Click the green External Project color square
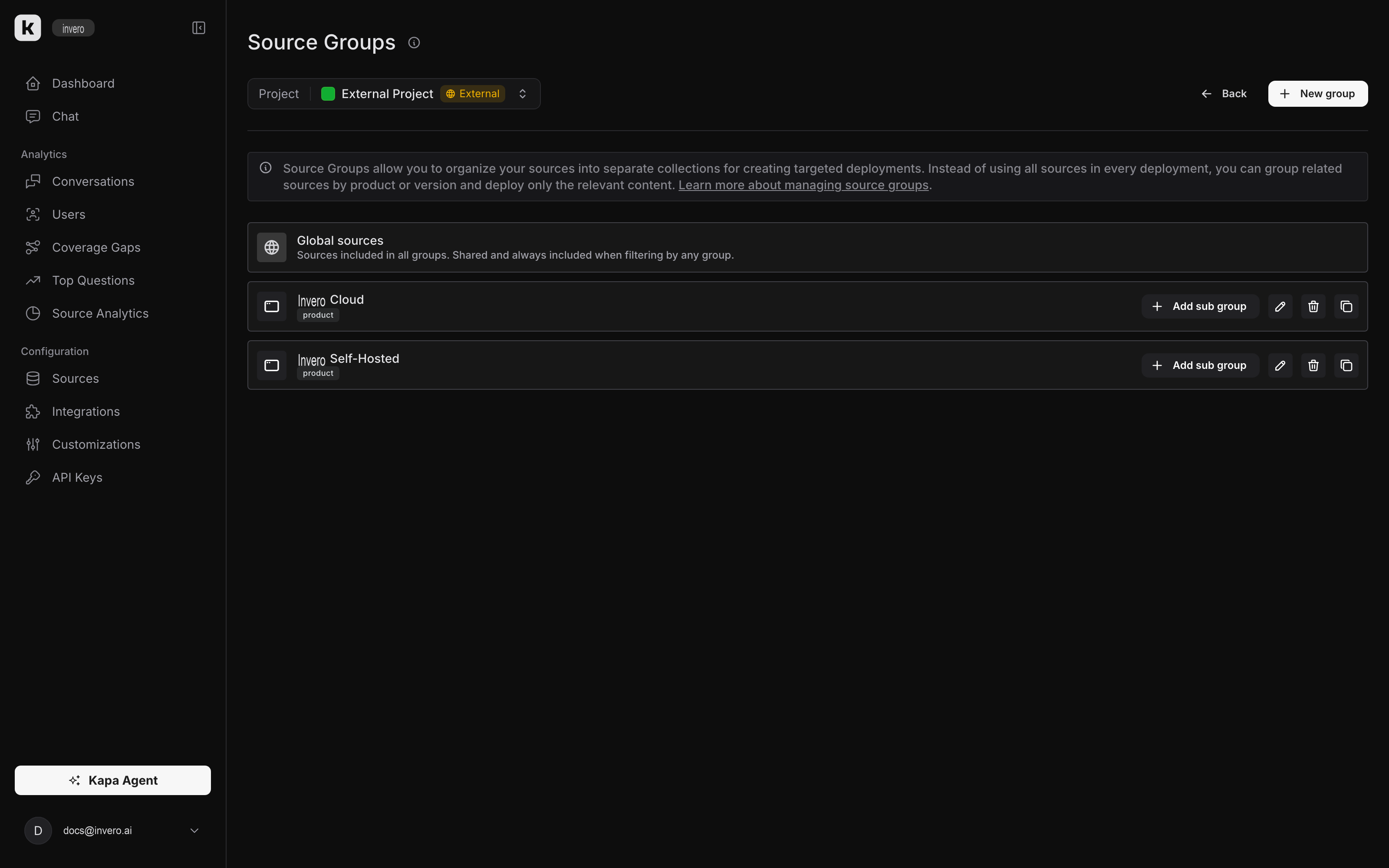The image size is (1389, 868). coord(328,94)
